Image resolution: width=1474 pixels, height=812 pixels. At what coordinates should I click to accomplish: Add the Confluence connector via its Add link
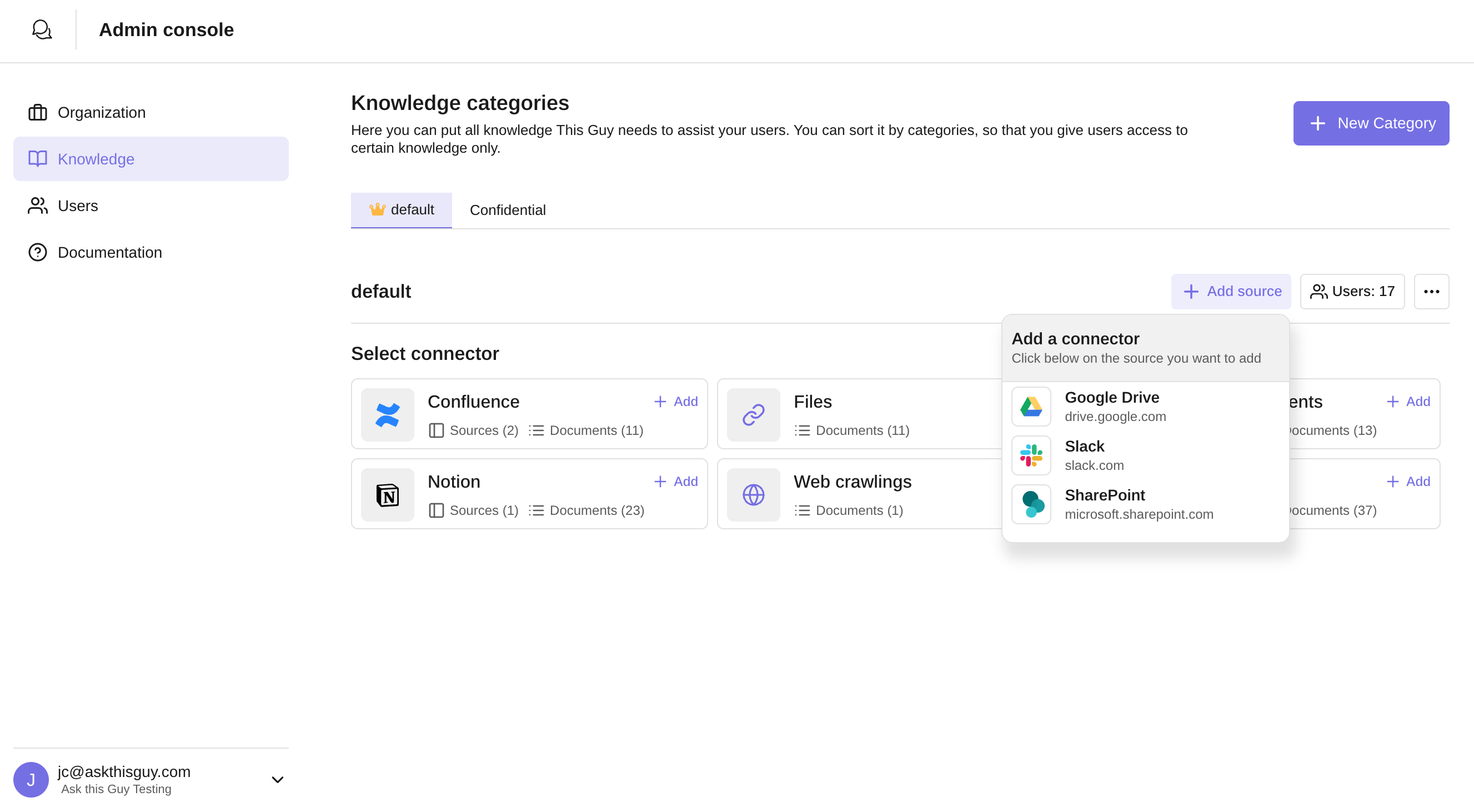(x=676, y=401)
